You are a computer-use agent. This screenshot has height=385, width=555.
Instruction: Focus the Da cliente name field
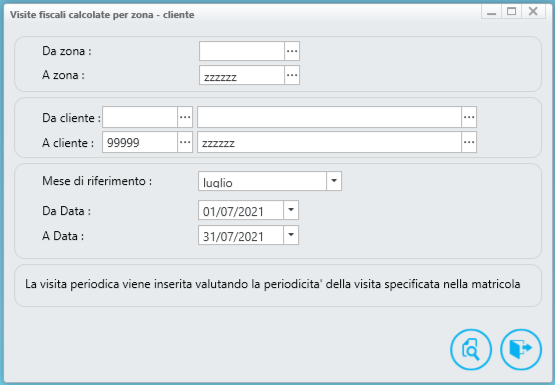(329, 117)
